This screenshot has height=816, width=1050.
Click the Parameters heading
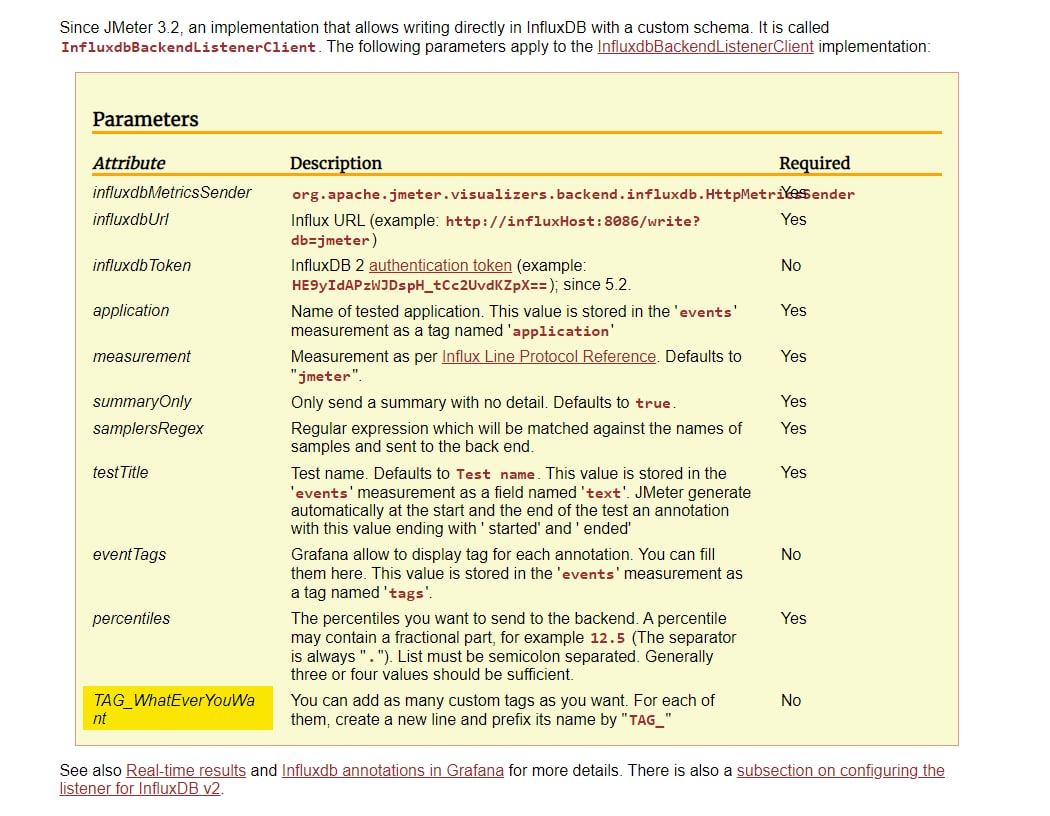pyautogui.click(x=145, y=119)
